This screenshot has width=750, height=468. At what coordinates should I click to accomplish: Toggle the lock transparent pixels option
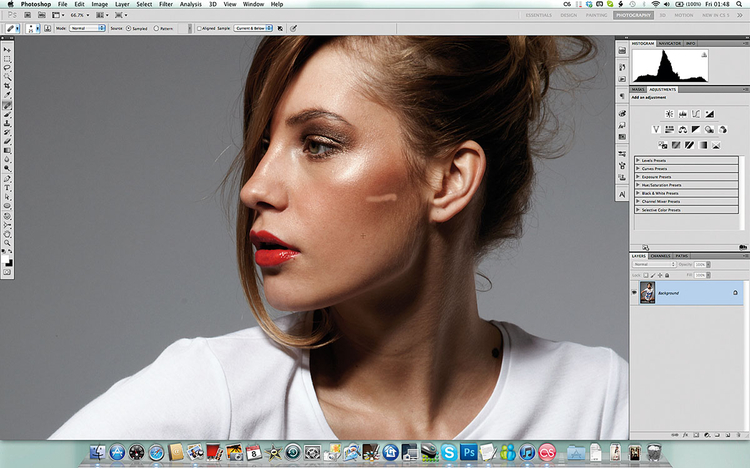click(x=646, y=275)
